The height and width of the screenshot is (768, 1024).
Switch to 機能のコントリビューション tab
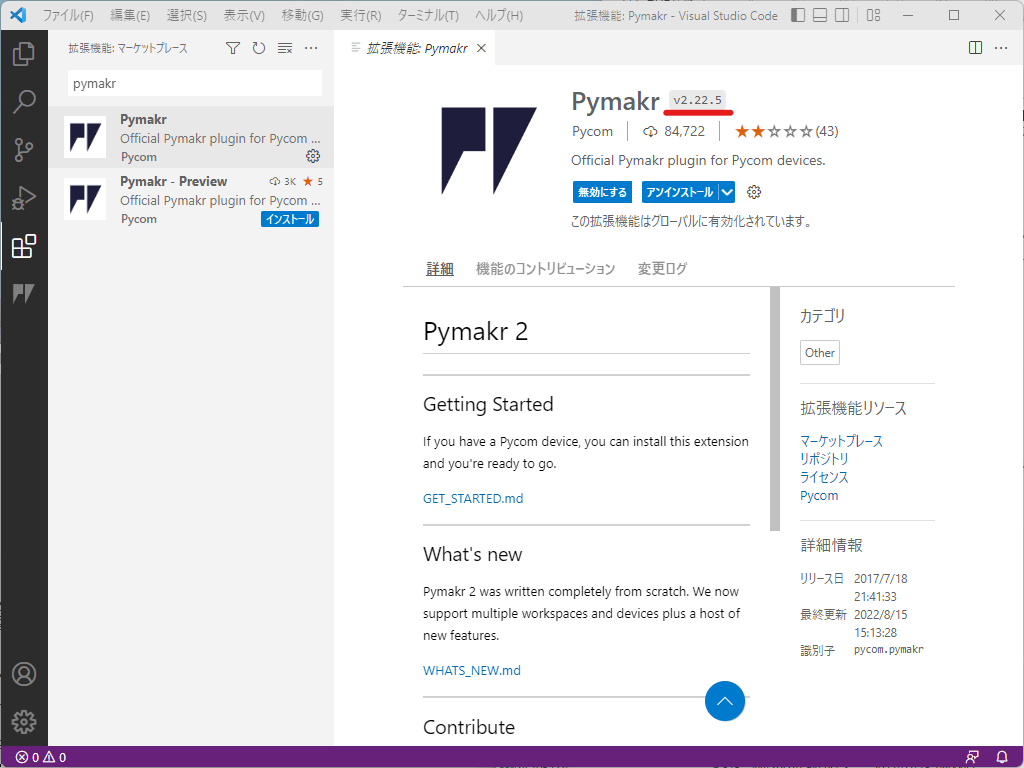(x=545, y=268)
